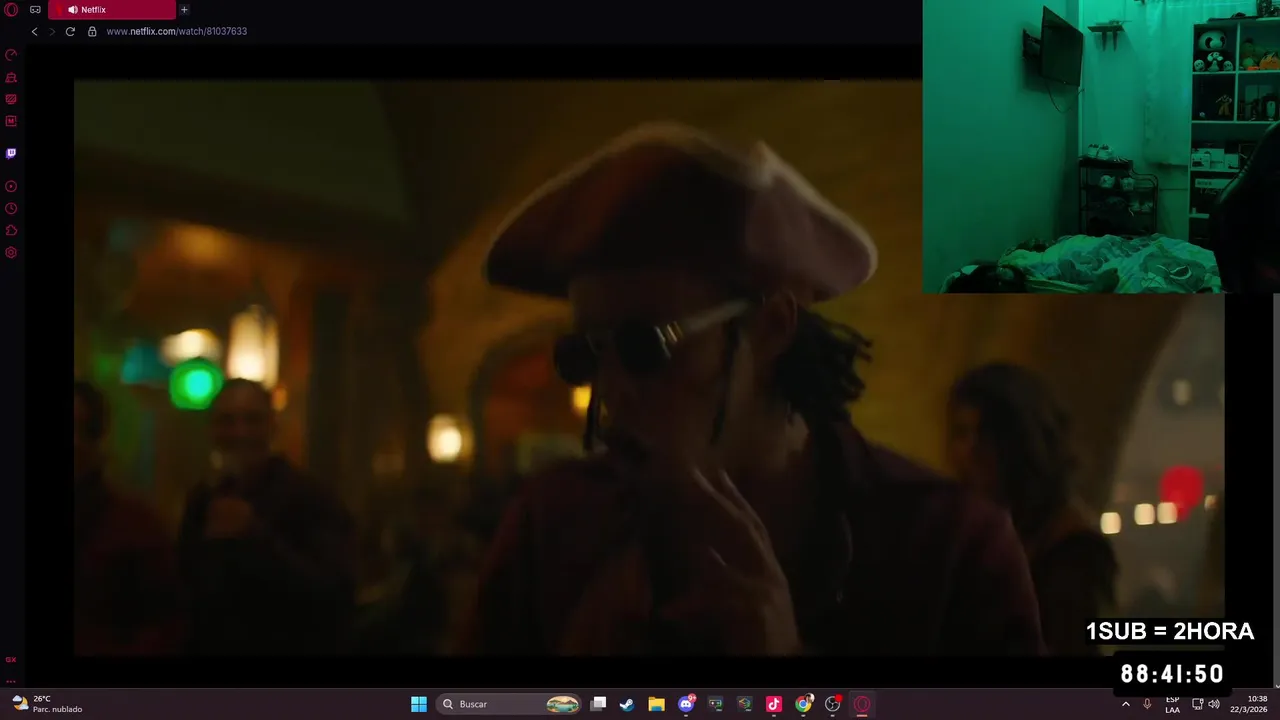Expand hidden system tray icons

pyautogui.click(x=1126, y=704)
